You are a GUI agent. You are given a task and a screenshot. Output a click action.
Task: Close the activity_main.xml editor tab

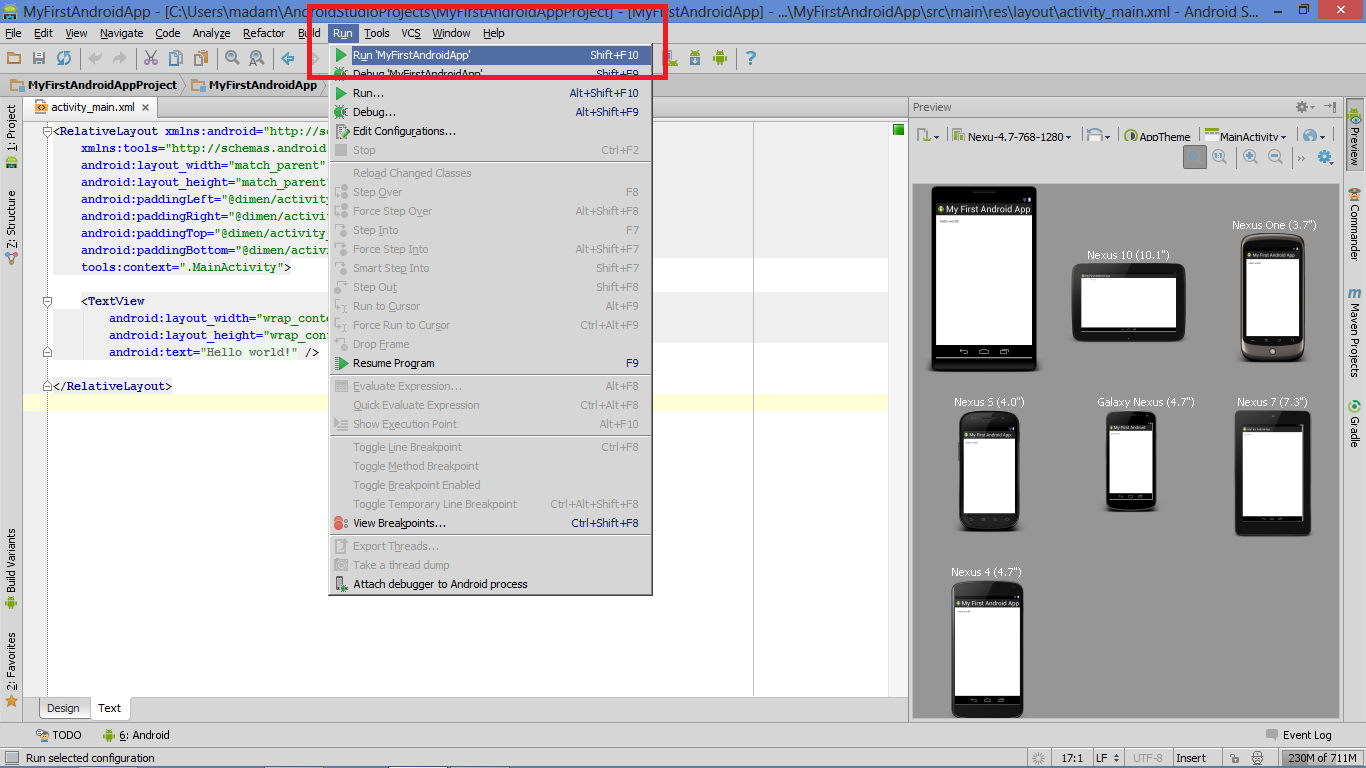tap(145, 107)
